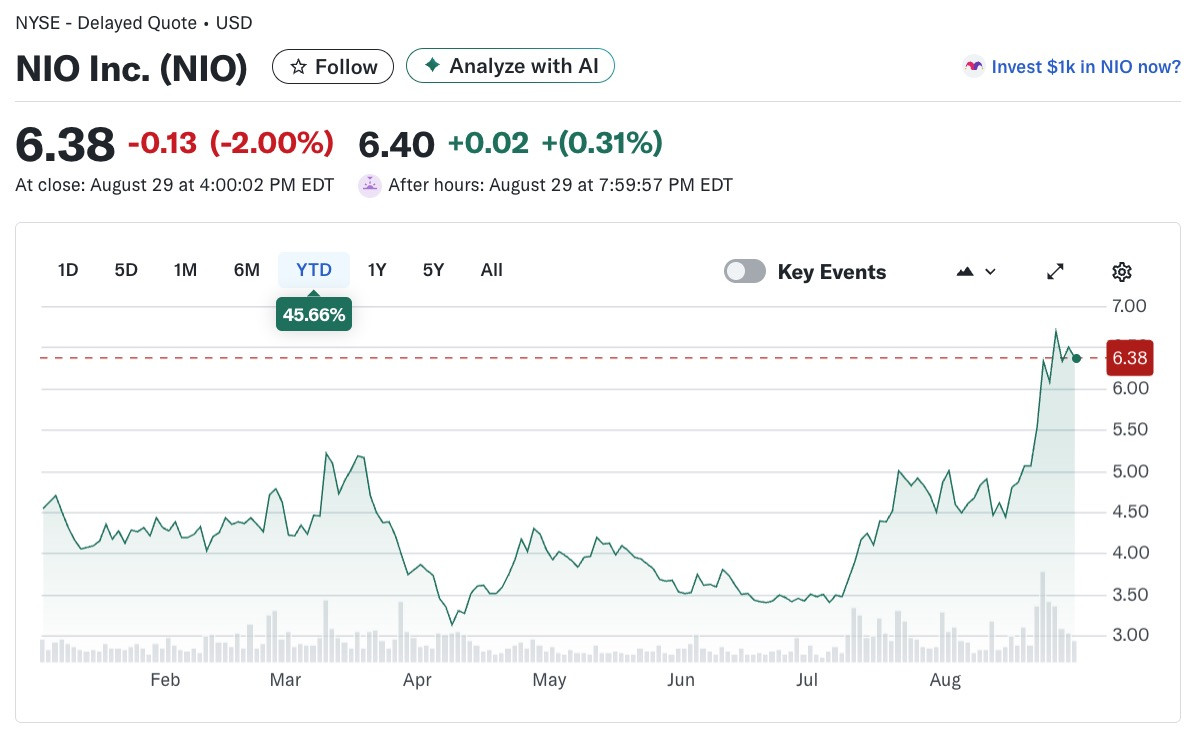This screenshot has width=1199, height=734.
Task: Click the Aug label on x-axis
Action: pos(945,680)
